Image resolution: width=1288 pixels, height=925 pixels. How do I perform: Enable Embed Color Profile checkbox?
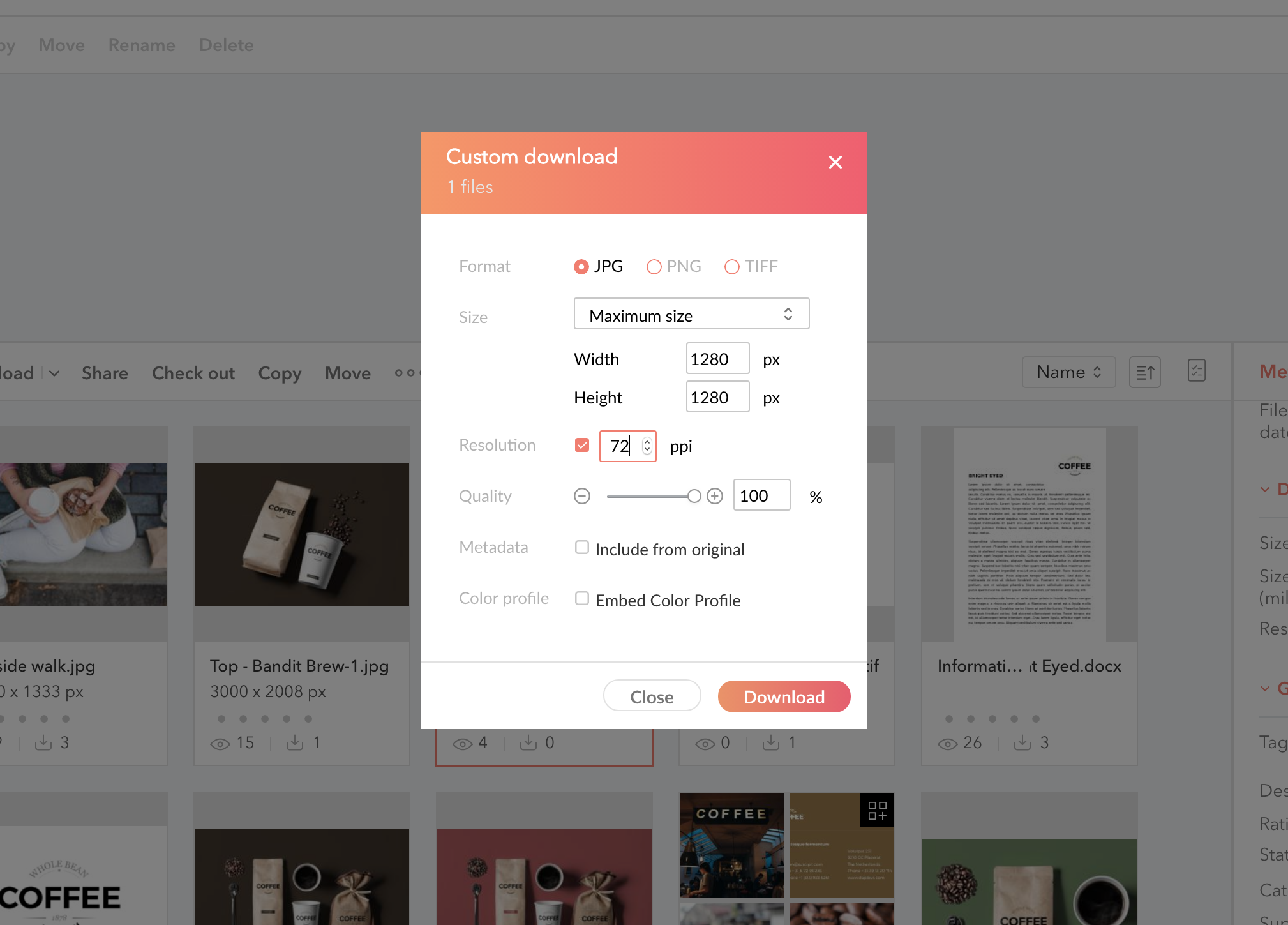tap(581, 599)
